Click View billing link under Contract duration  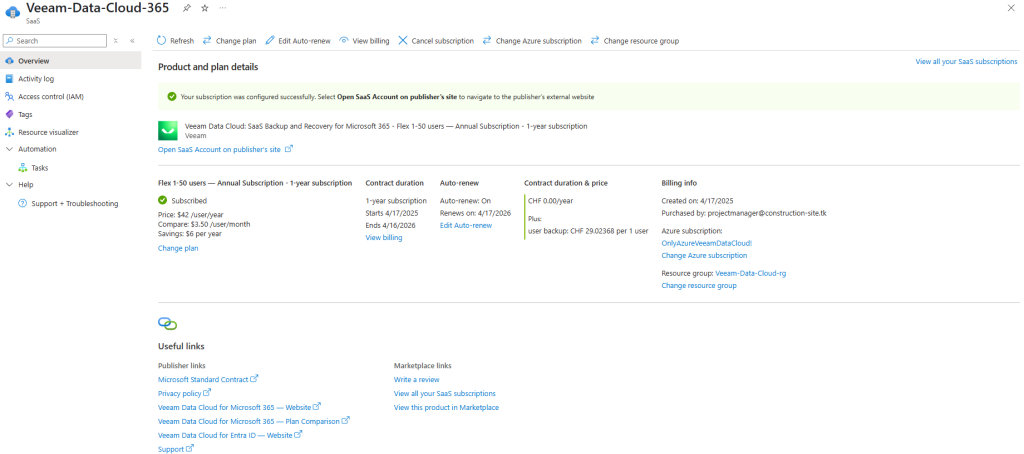(x=384, y=238)
